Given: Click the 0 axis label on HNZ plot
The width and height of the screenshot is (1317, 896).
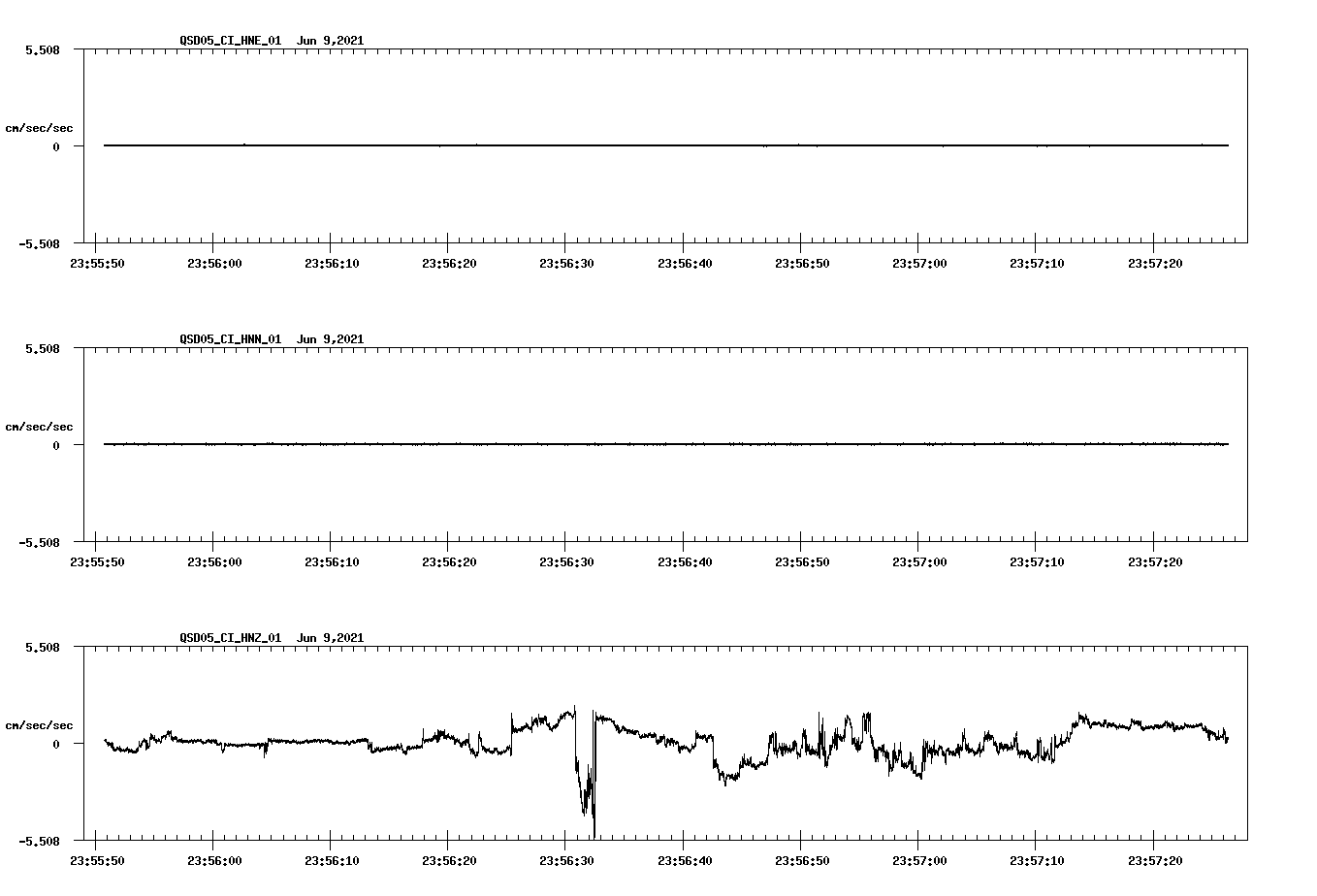Looking at the screenshot, I should [56, 744].
